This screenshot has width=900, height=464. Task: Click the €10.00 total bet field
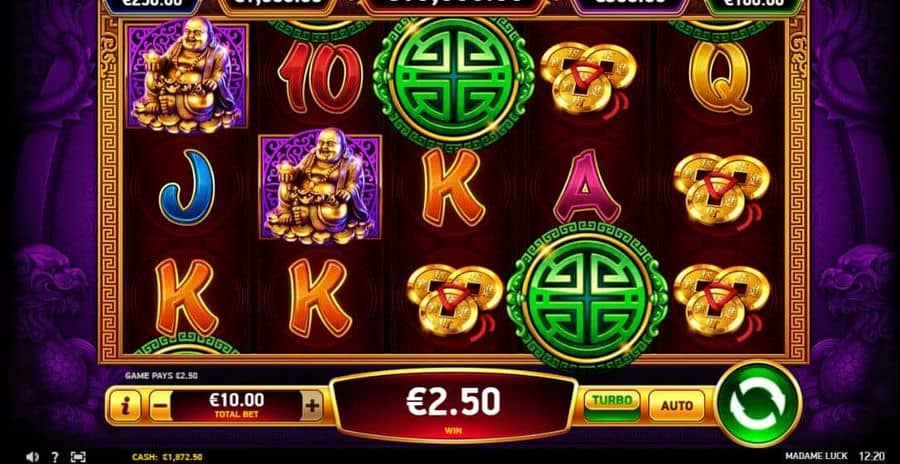pyautogui.click(x=236, y=405)
